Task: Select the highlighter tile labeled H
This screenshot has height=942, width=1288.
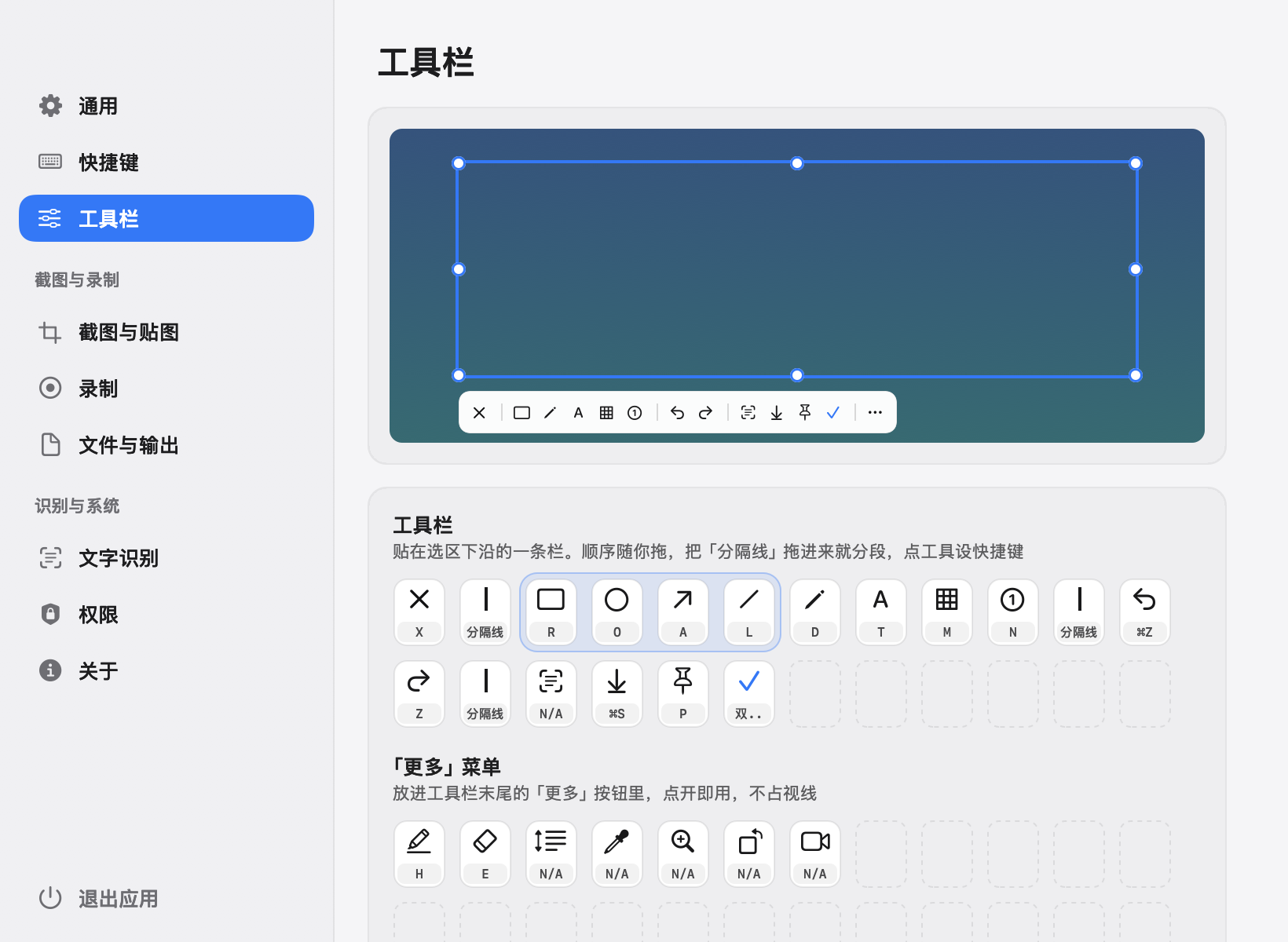Action: coord(419,854)
